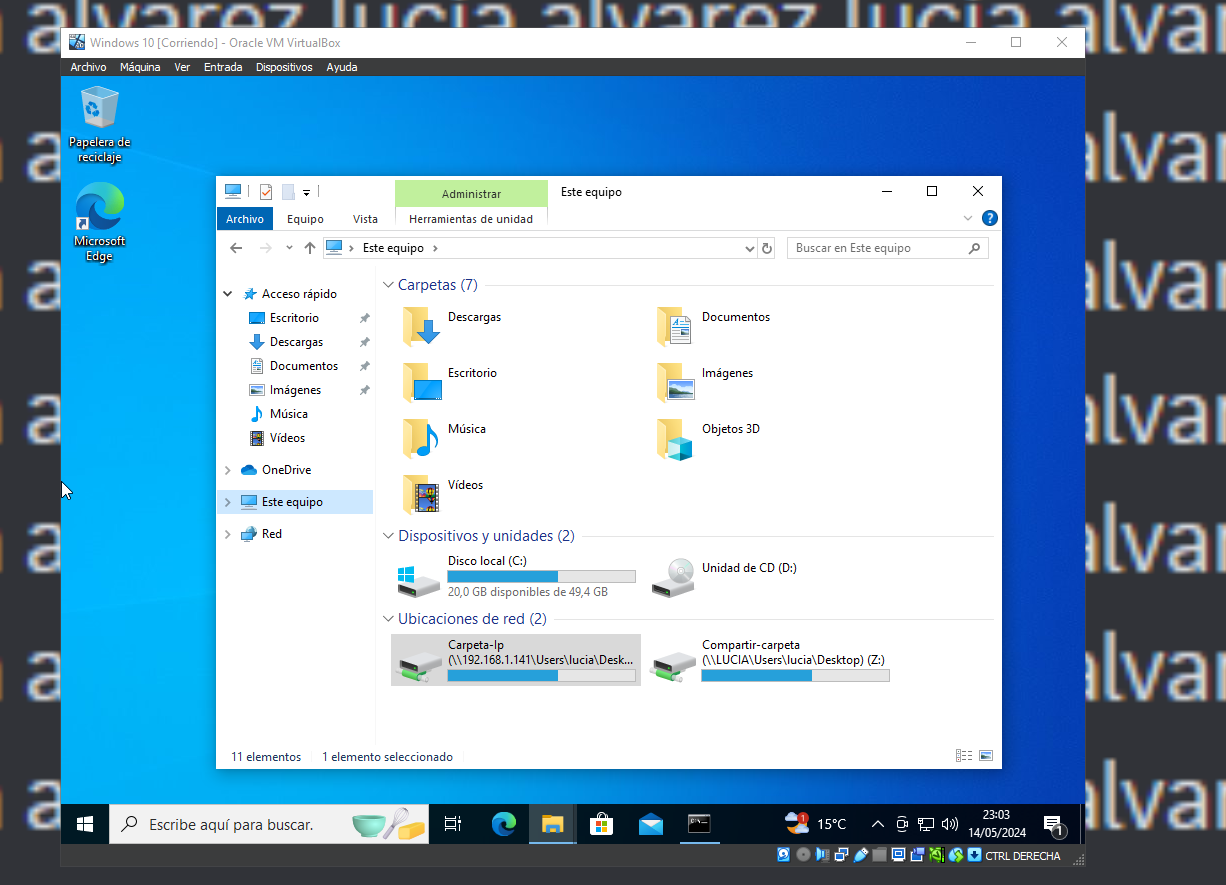Unpin Imágenes from Acceso rápido
This screenshot has height=885, width=1226.
pos(364,389)
